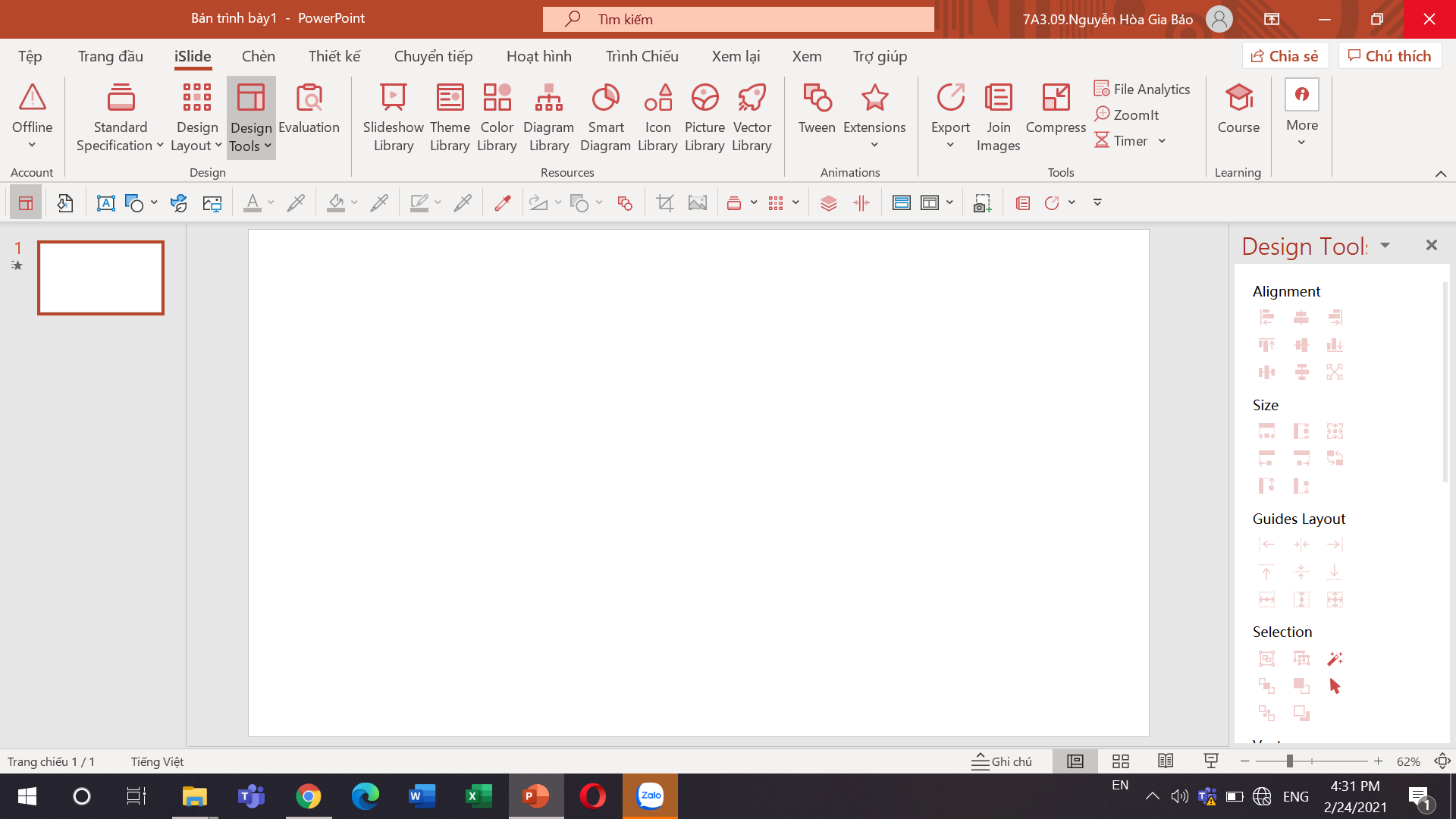1456x819 pixels.
Task: Open the Slideshow Library
Action: pyautogui.click(x=393, y=118)
